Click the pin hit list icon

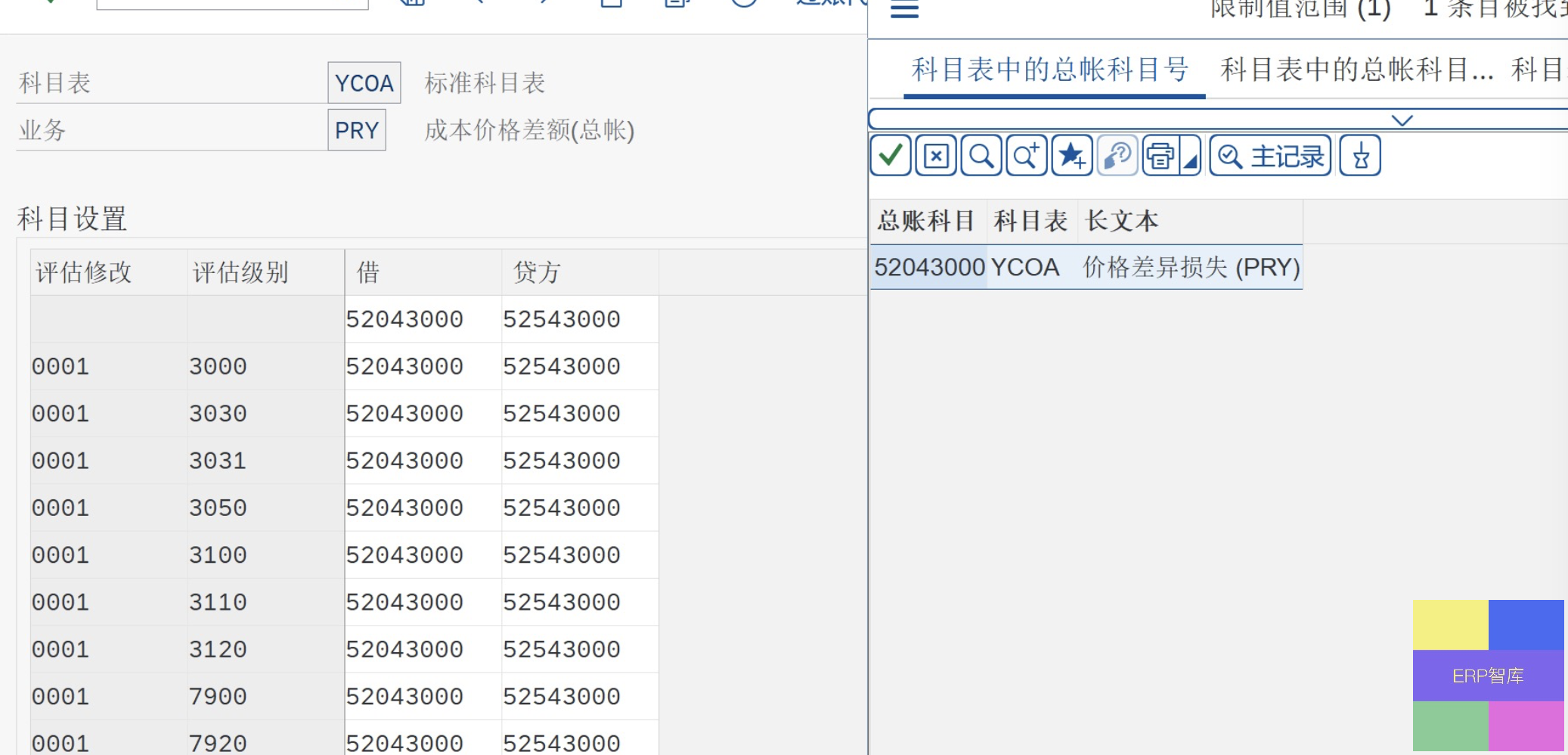coord(1360,156)
